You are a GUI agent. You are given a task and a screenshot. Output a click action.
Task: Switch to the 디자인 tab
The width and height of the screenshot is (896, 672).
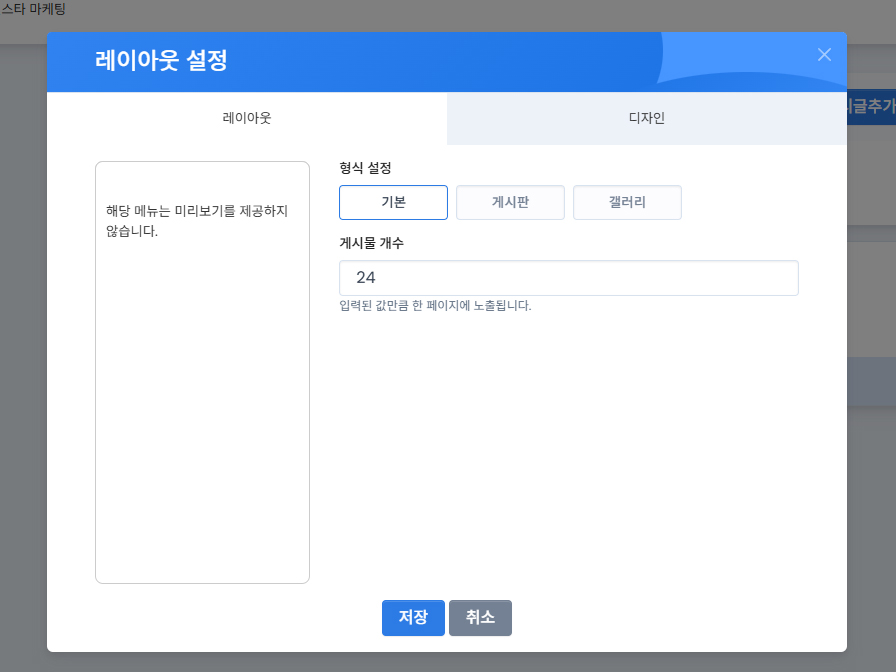click(647, 118)
